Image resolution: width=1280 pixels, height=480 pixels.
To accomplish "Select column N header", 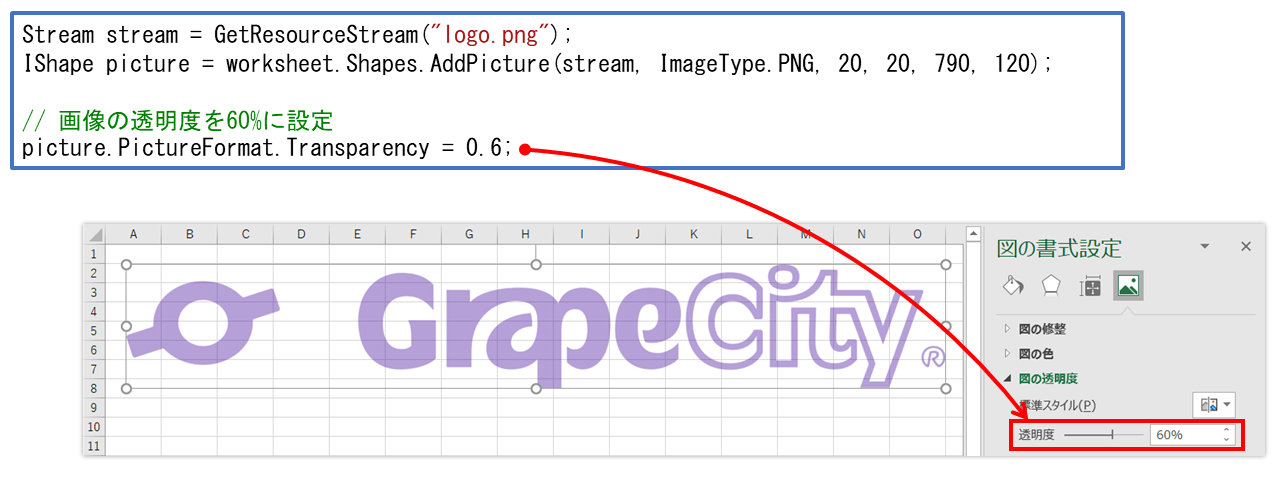I will point(861,235).
